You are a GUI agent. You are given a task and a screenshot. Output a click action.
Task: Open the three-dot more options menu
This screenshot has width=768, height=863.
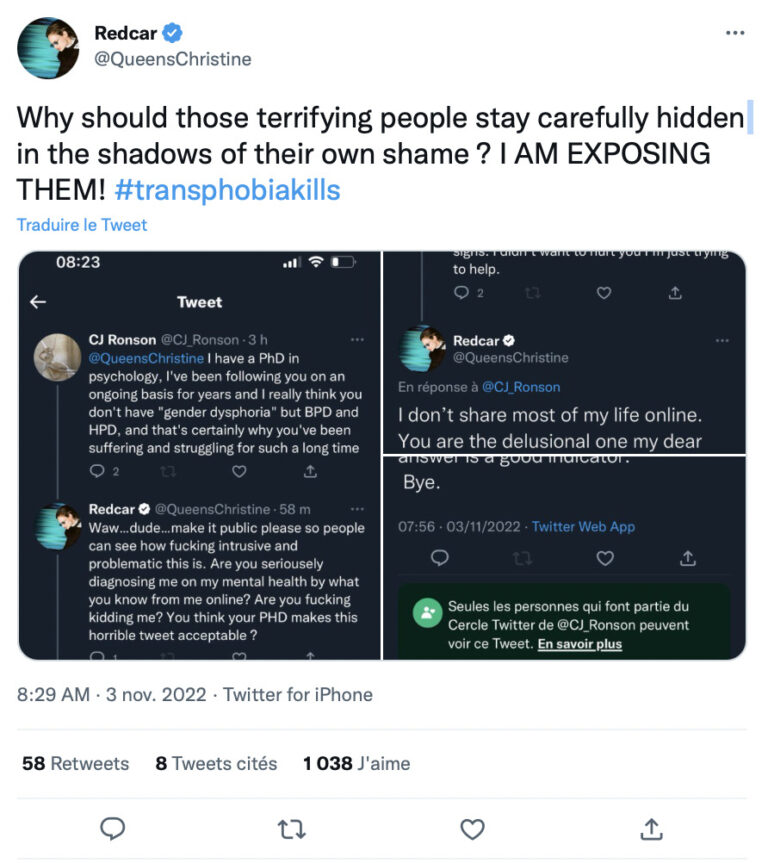point(735,33)
